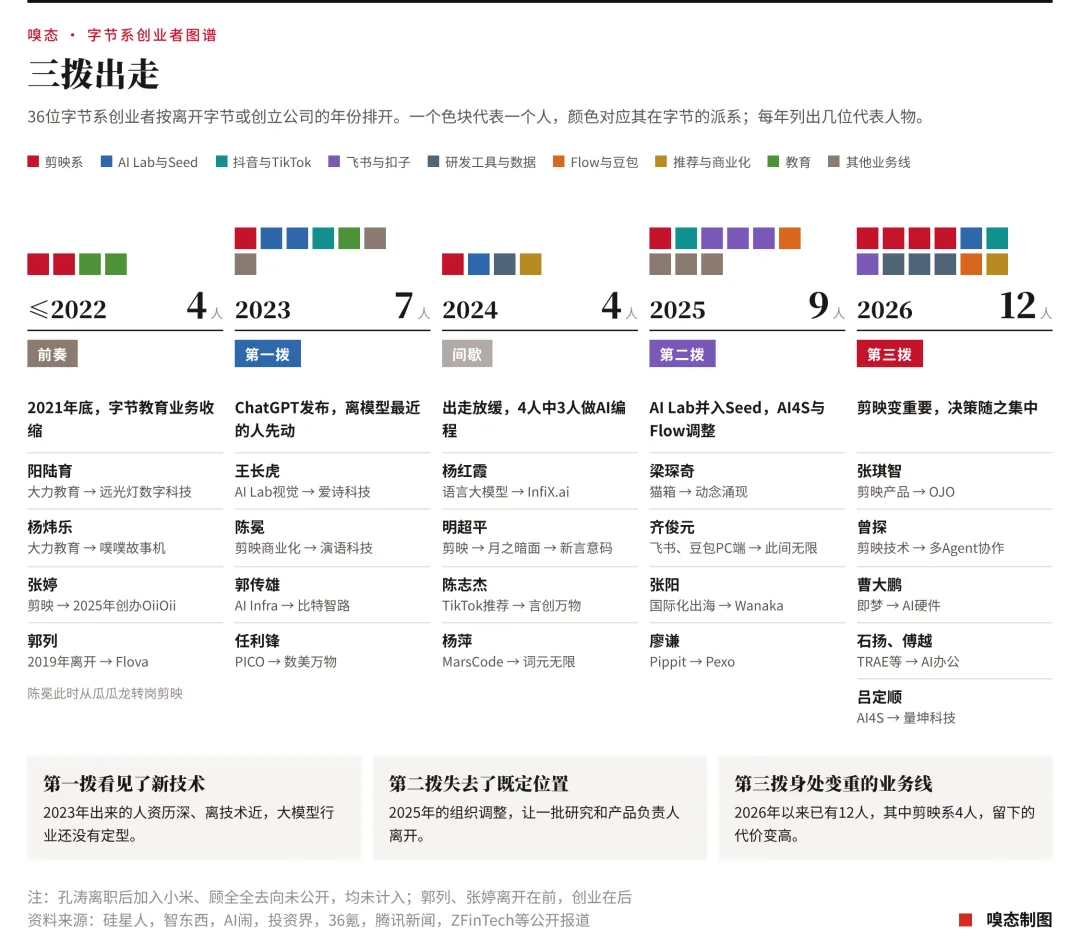Open the 第三拨身处变重的业务线 summary card
The width and height of the screenshot is (1080, 943).
886,808
